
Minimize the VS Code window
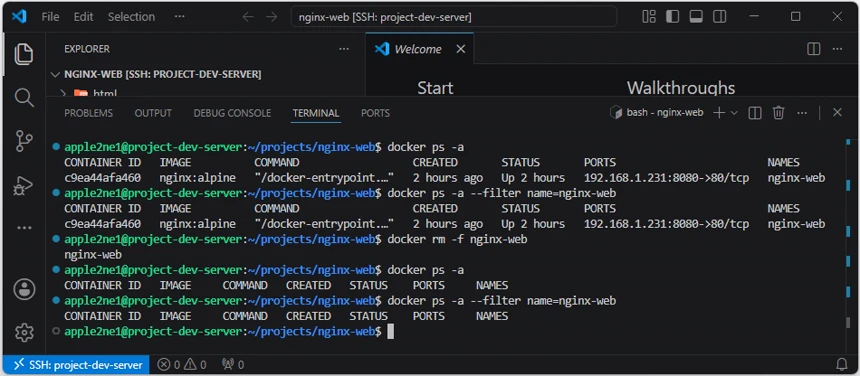point(754,17)
